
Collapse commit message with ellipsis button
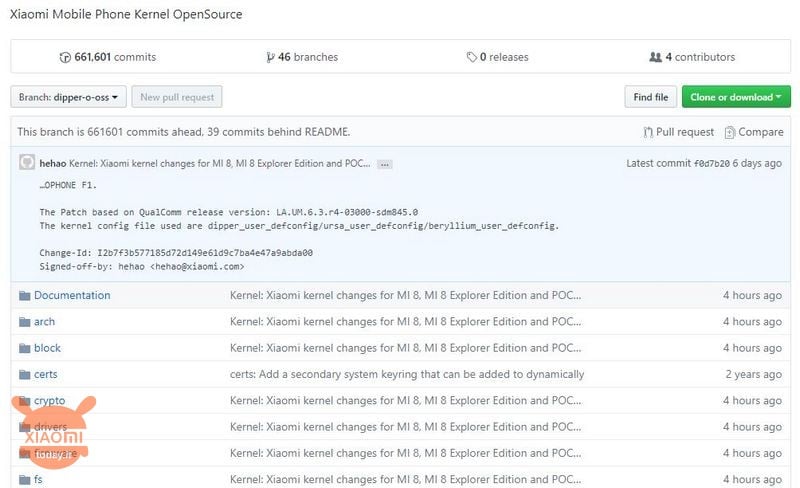385,164
